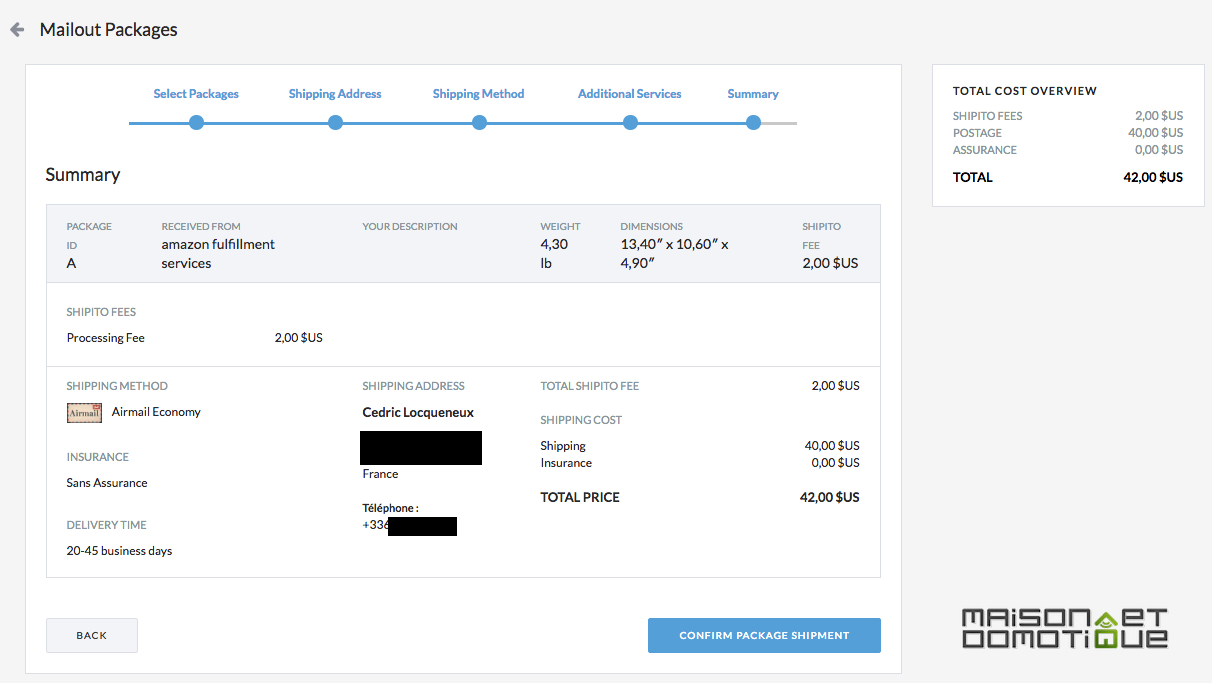This screenshot has height=683, width=1212.
Task: Click the country France in address
Action: coord(380,474)
